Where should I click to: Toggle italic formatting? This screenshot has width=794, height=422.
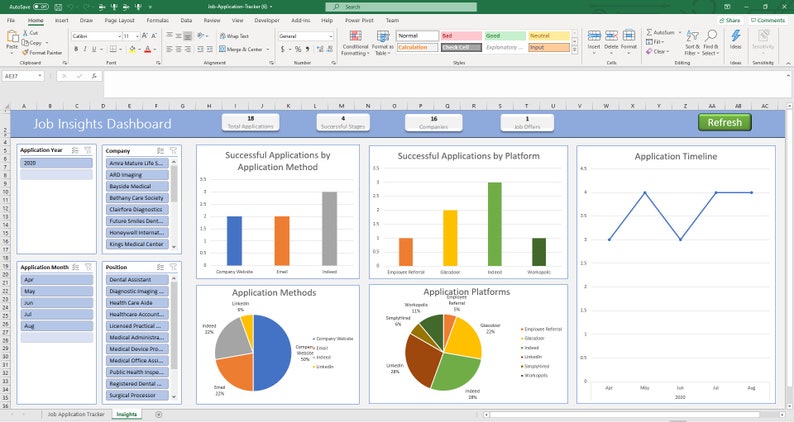85,49
